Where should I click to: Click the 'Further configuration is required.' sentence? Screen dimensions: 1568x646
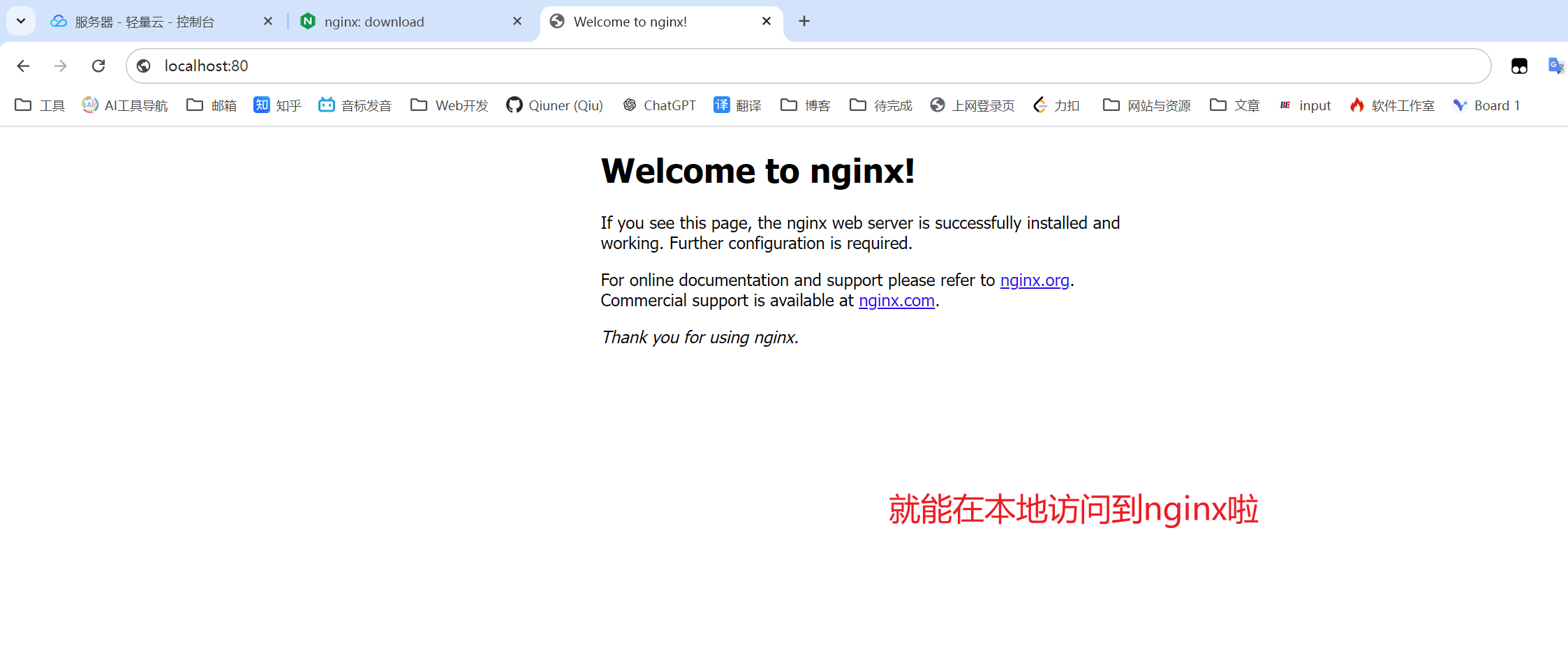click(x=791, y=243)
